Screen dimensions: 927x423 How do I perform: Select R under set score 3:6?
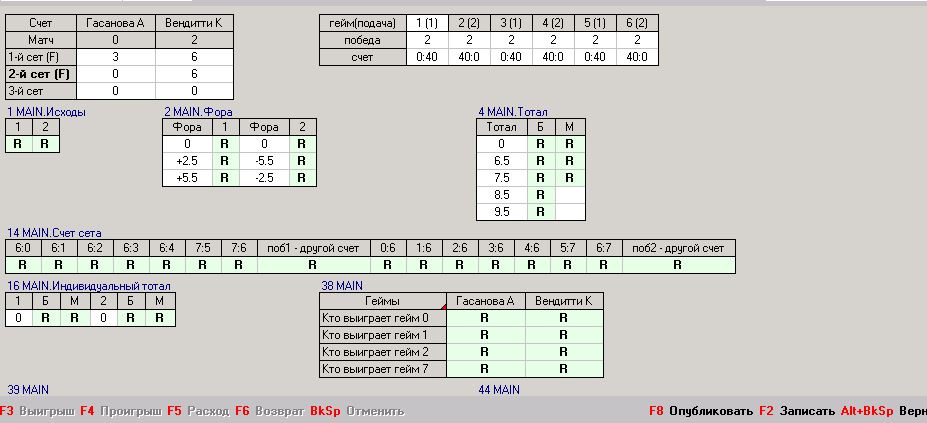pos(495,265)
